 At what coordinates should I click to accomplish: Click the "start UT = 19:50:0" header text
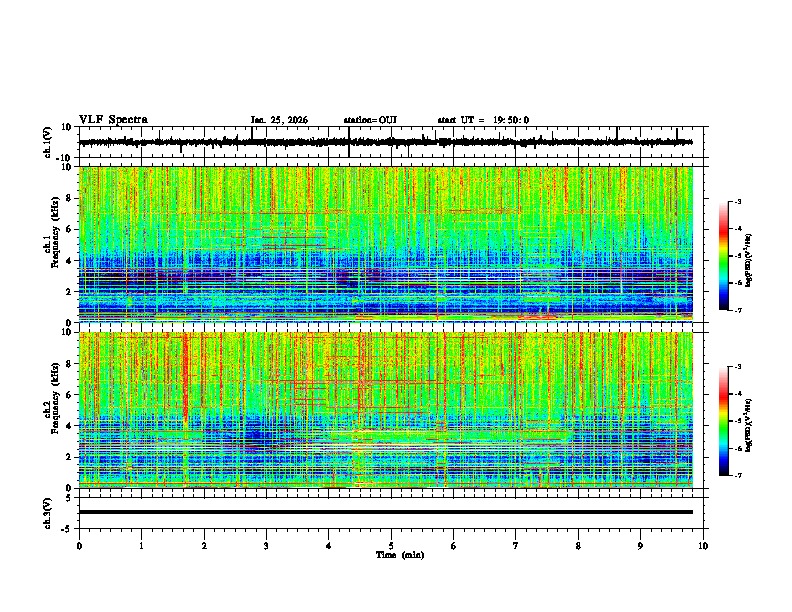(483, 120)
